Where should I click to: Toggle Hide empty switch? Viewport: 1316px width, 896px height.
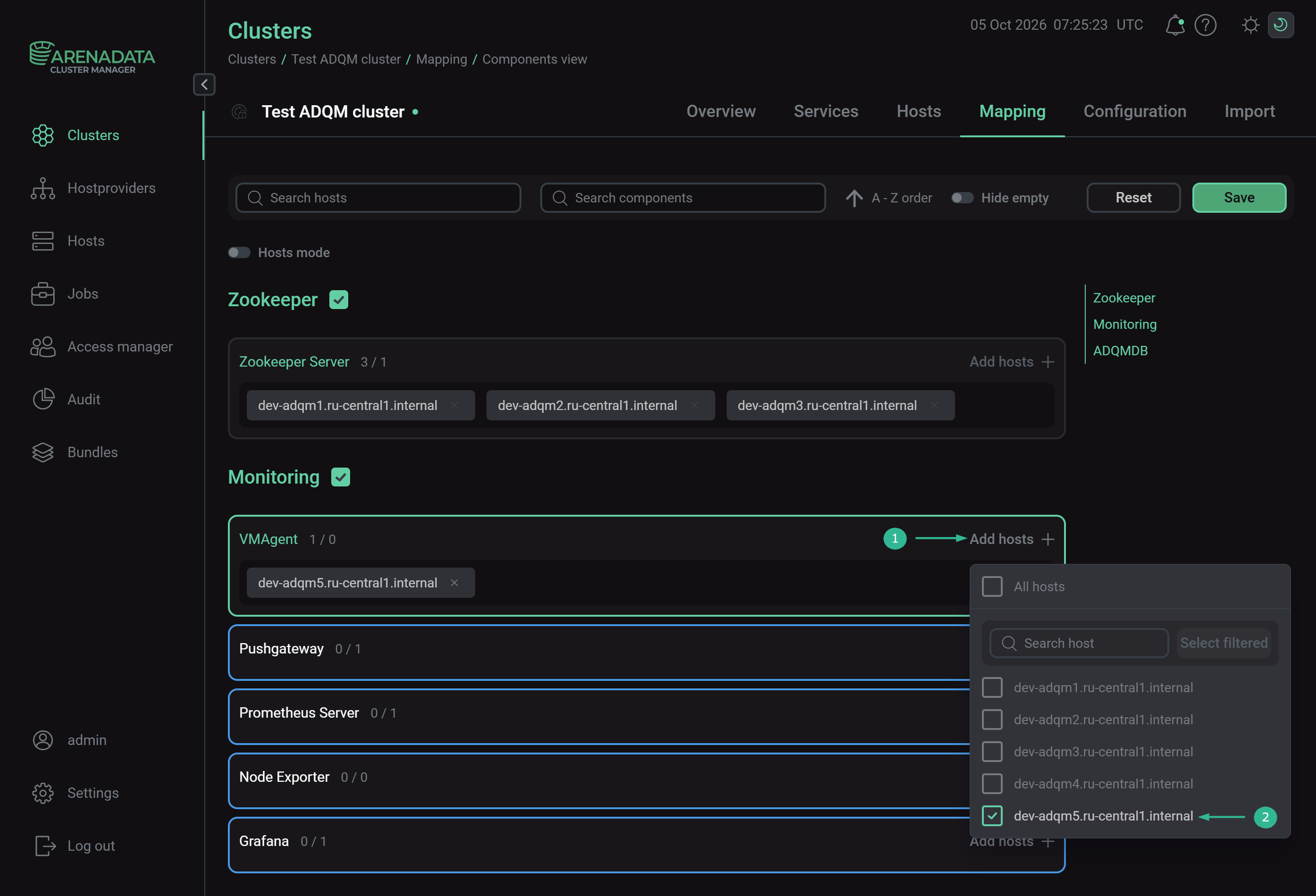pyautogui.click(x=962, y=198)
